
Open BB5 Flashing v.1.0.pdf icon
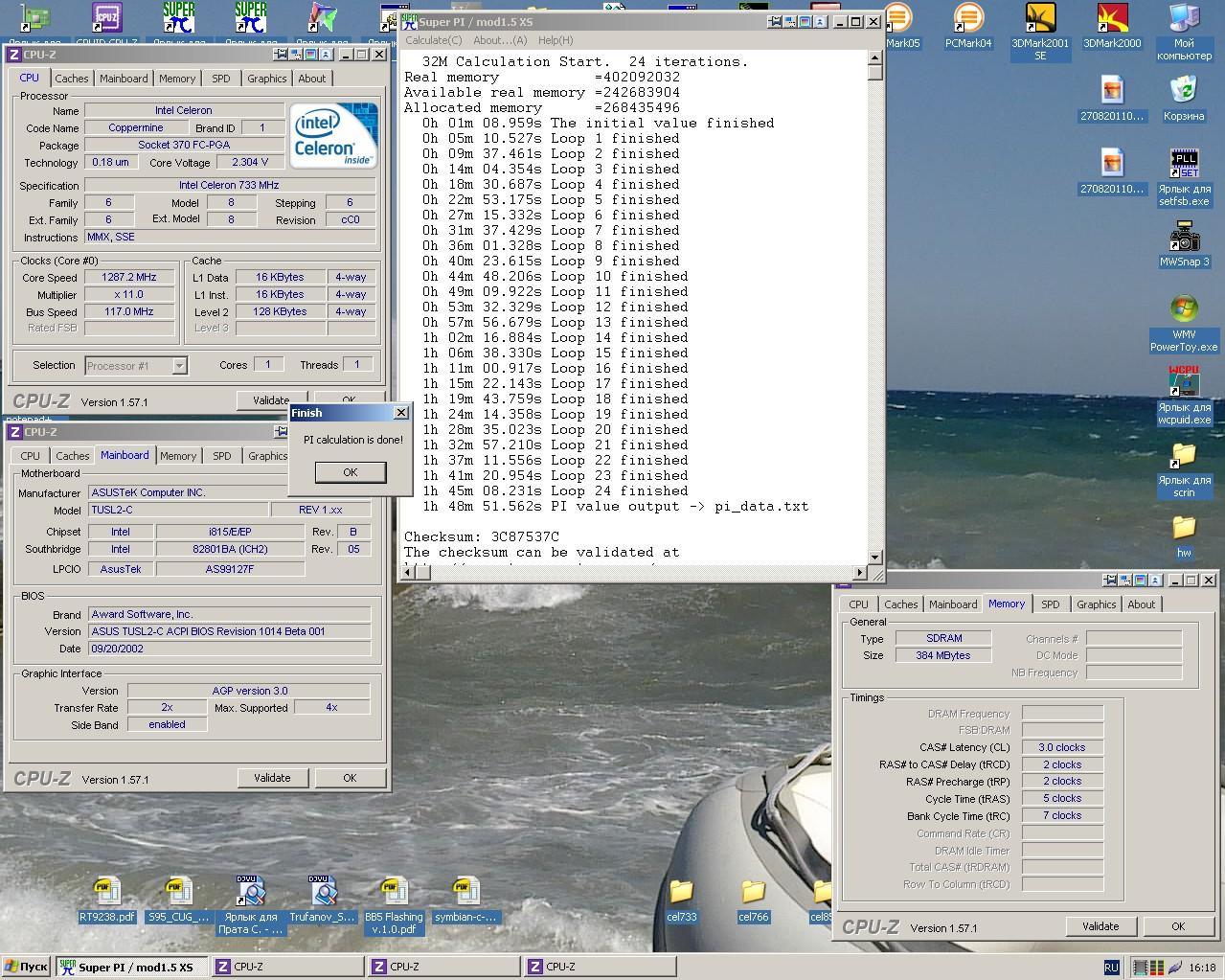pyautogui.click(x=394, y=905)
